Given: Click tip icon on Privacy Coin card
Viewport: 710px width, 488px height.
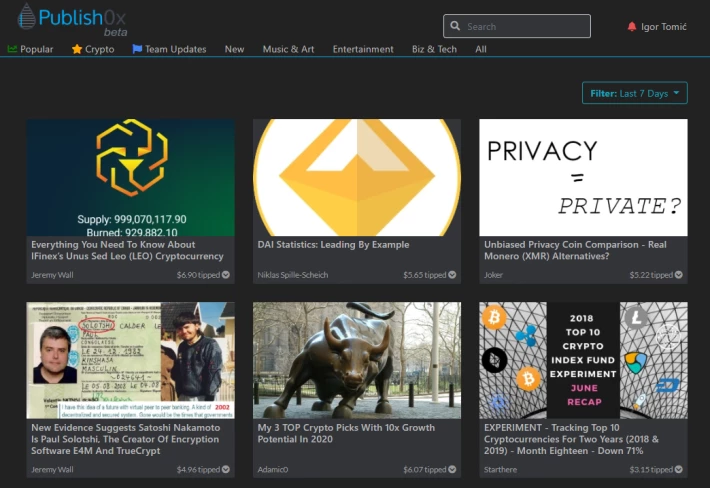Looking at the screenshot, I should (678, 275).
